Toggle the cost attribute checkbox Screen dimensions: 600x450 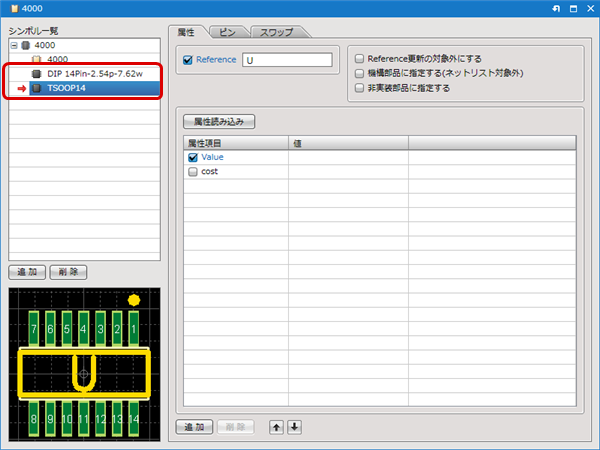pyautogui.click(x=193, y=172)
